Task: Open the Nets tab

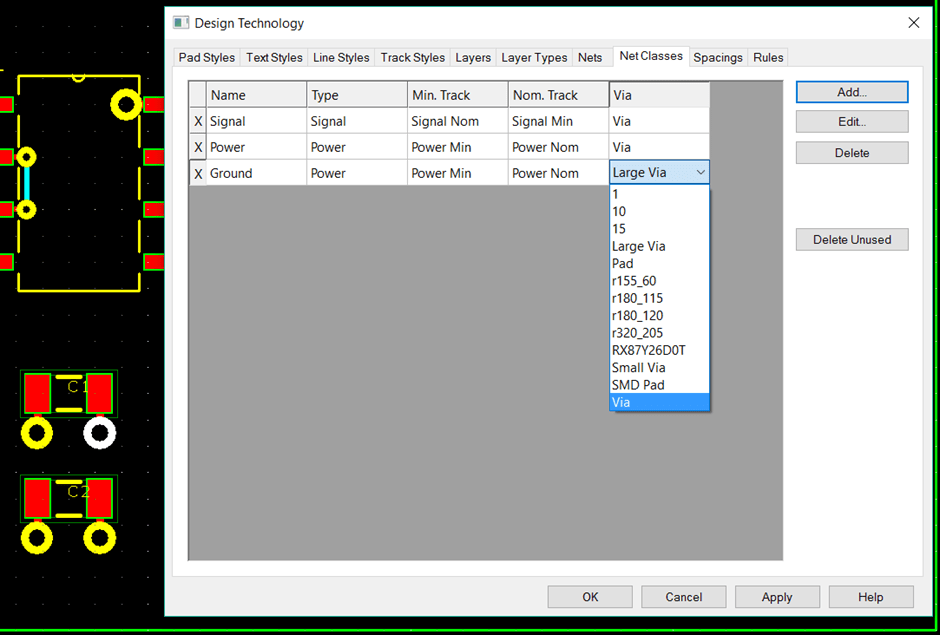Action: point(590,58)
